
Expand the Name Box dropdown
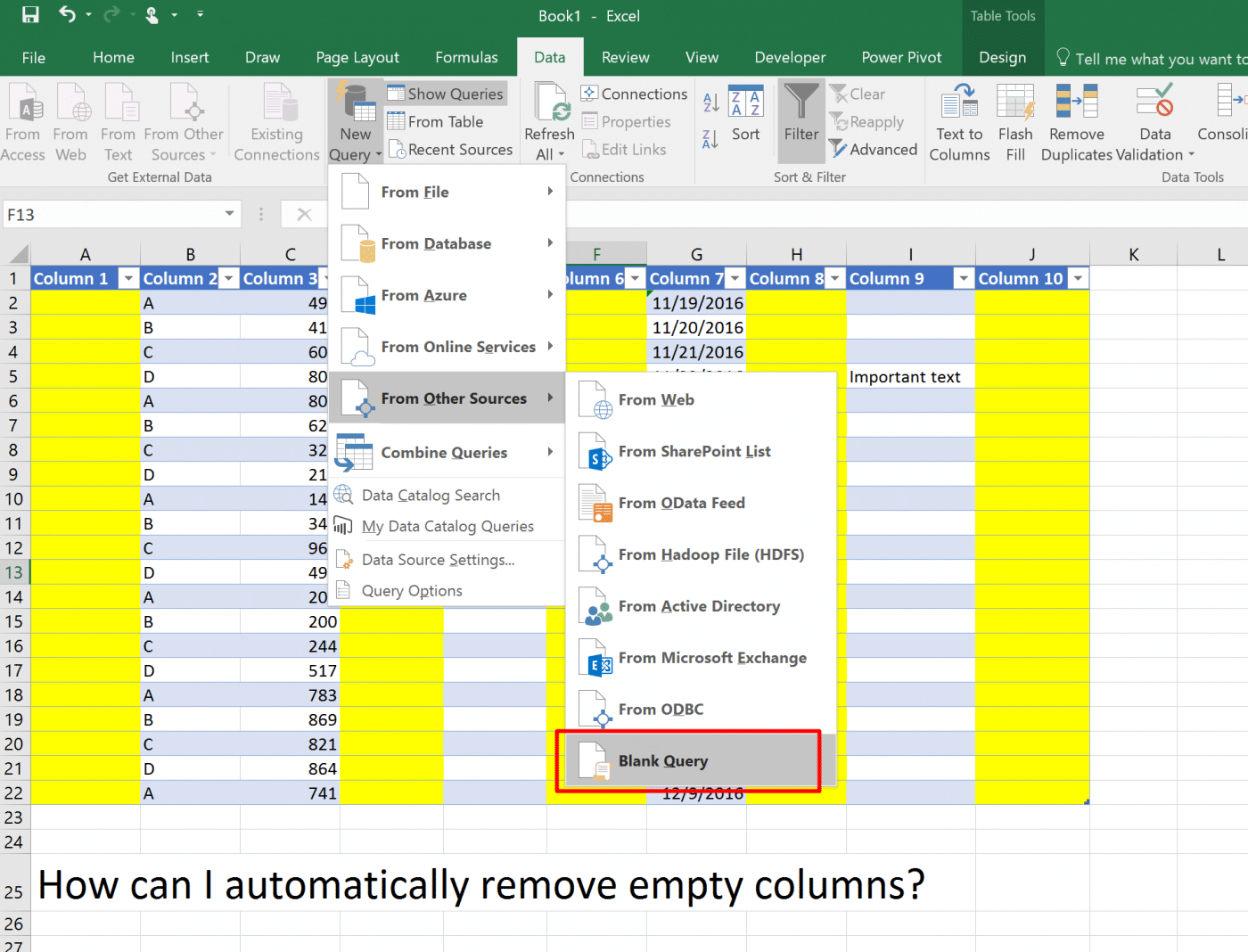click(x=230, y=214)
